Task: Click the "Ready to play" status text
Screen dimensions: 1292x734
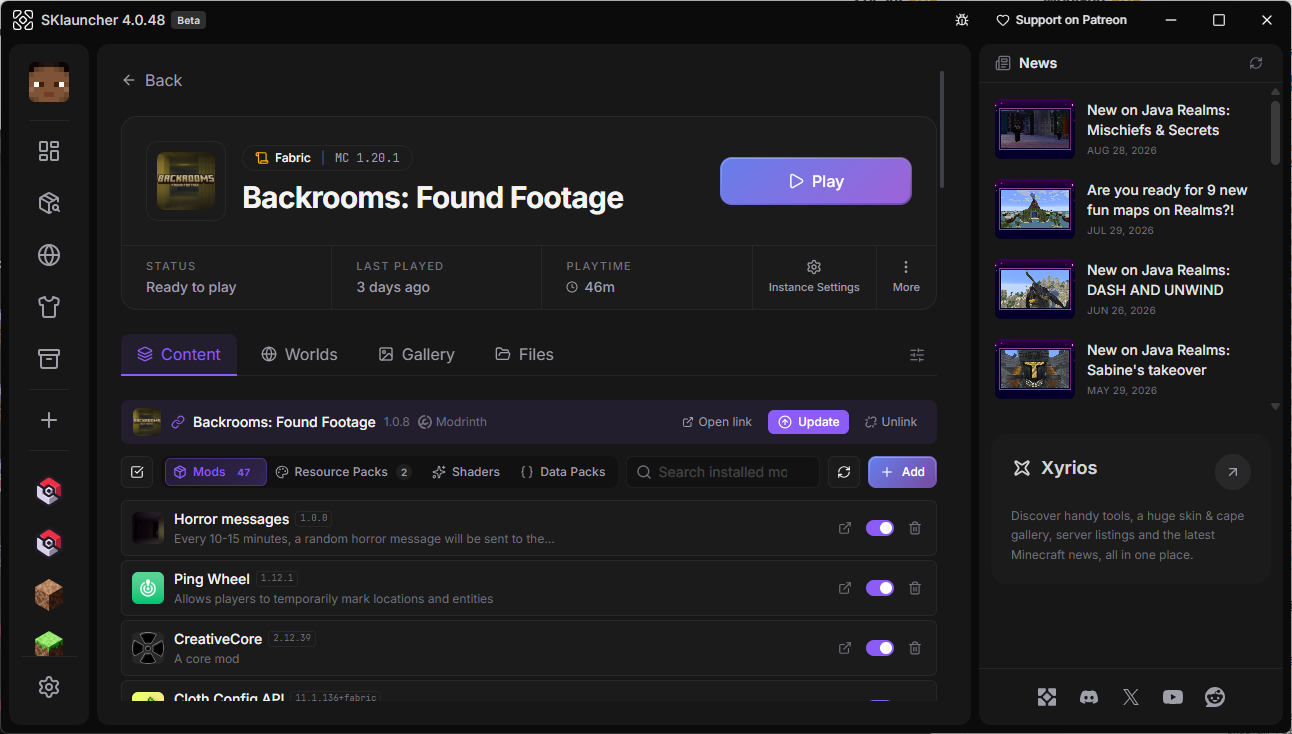Action: coord(191,287)
